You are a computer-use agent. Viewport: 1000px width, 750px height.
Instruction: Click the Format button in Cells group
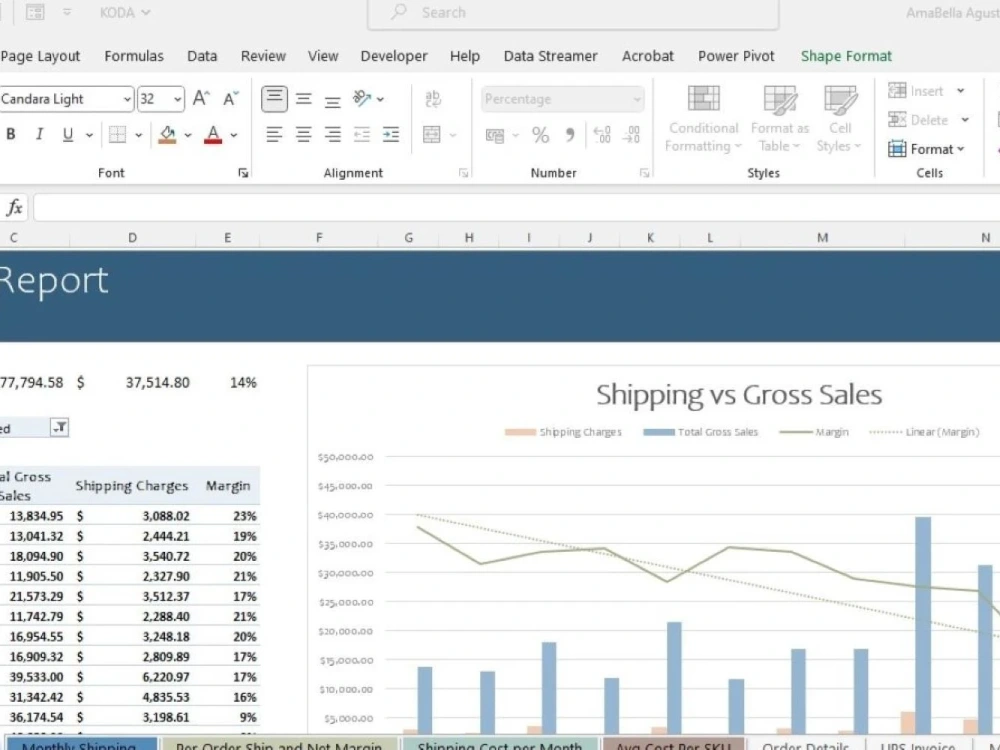tap(928, 149)
